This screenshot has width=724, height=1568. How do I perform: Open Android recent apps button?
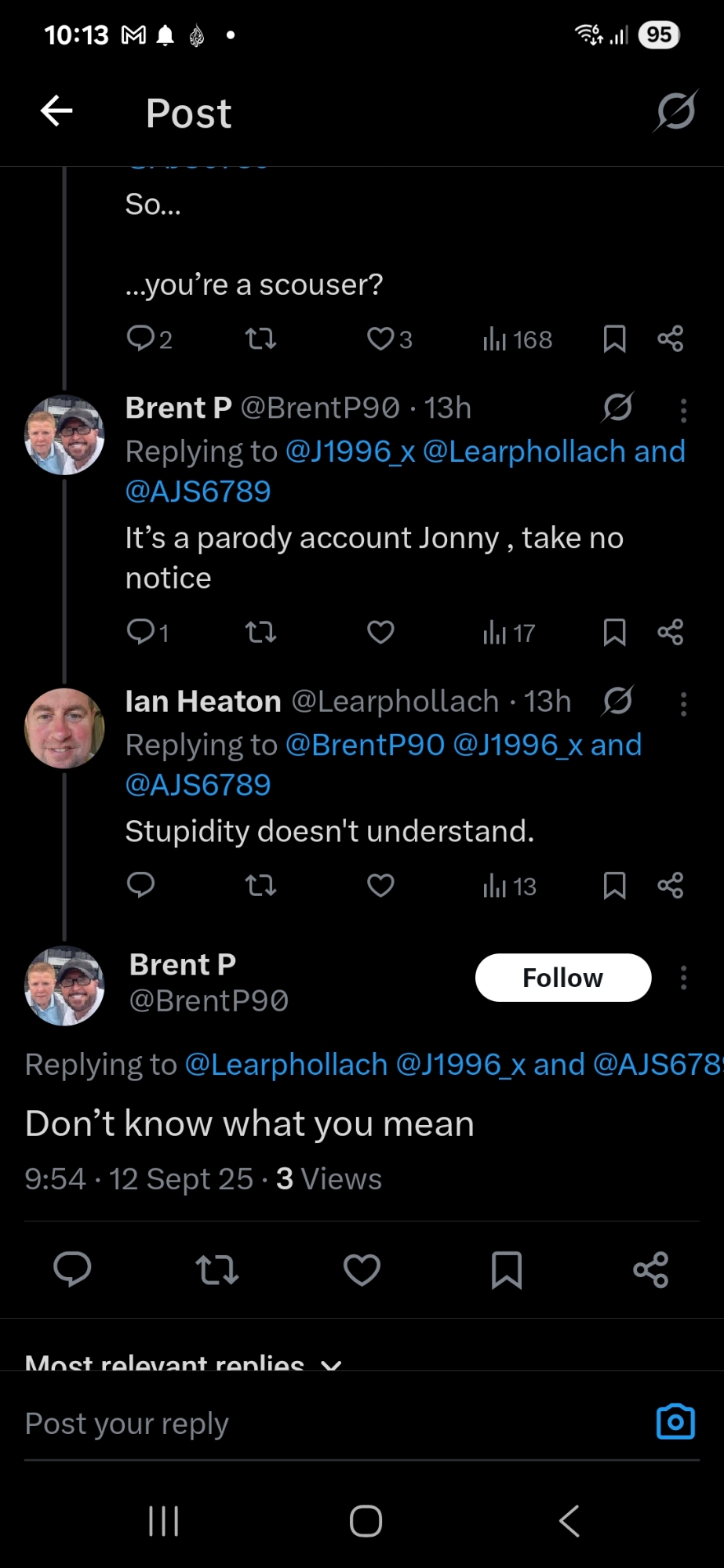click(163, 1521)
